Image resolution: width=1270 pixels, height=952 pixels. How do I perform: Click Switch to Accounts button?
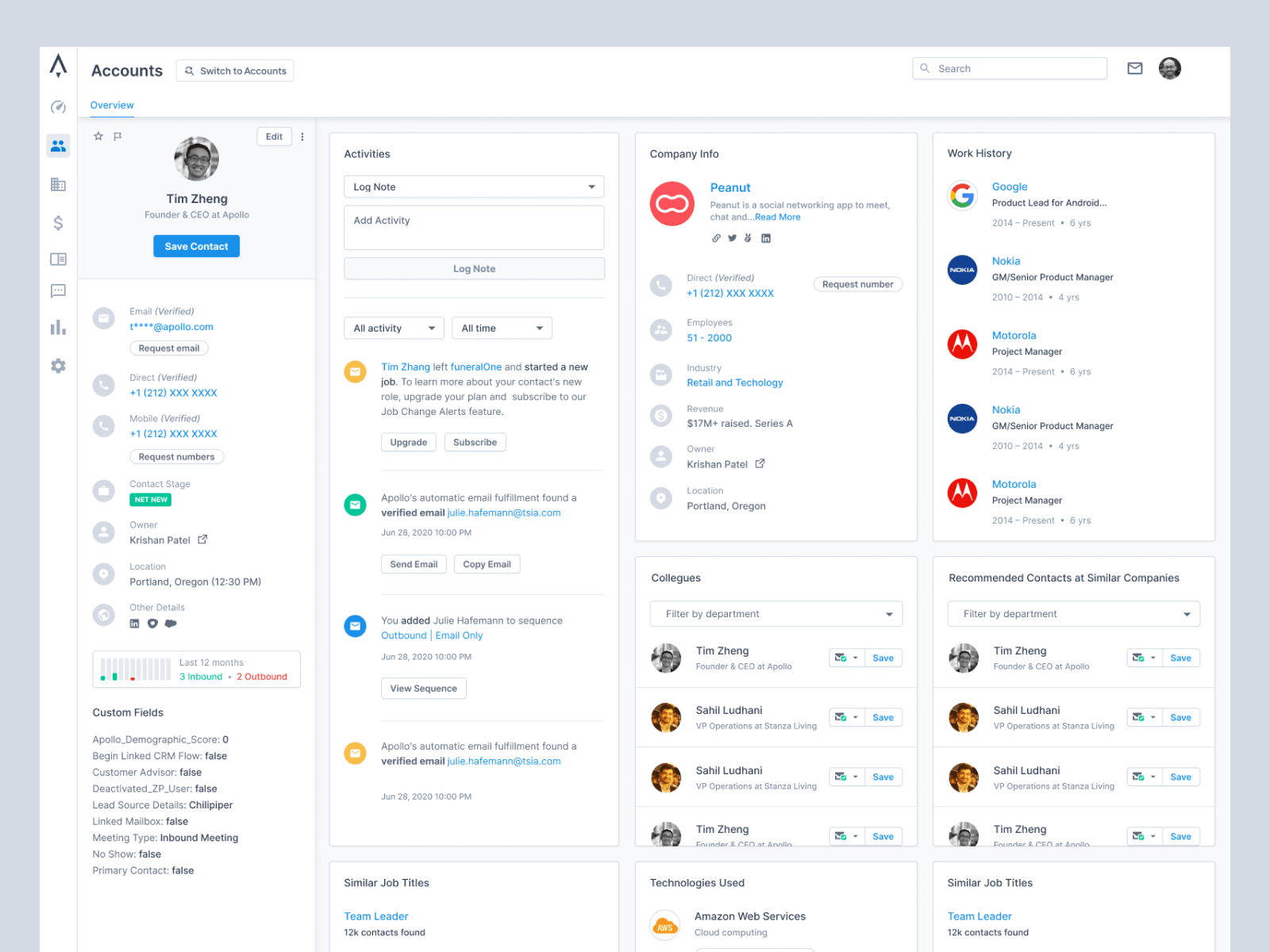(235, 71)
